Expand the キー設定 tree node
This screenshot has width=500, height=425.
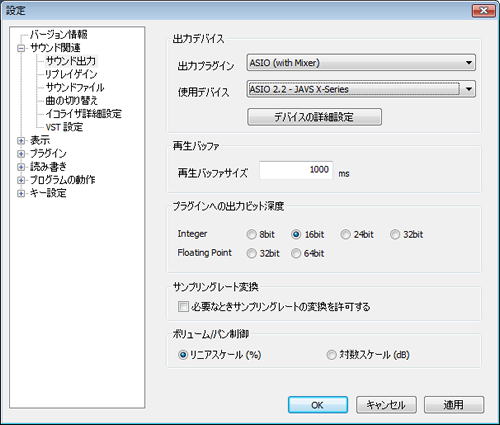point(21,193)
